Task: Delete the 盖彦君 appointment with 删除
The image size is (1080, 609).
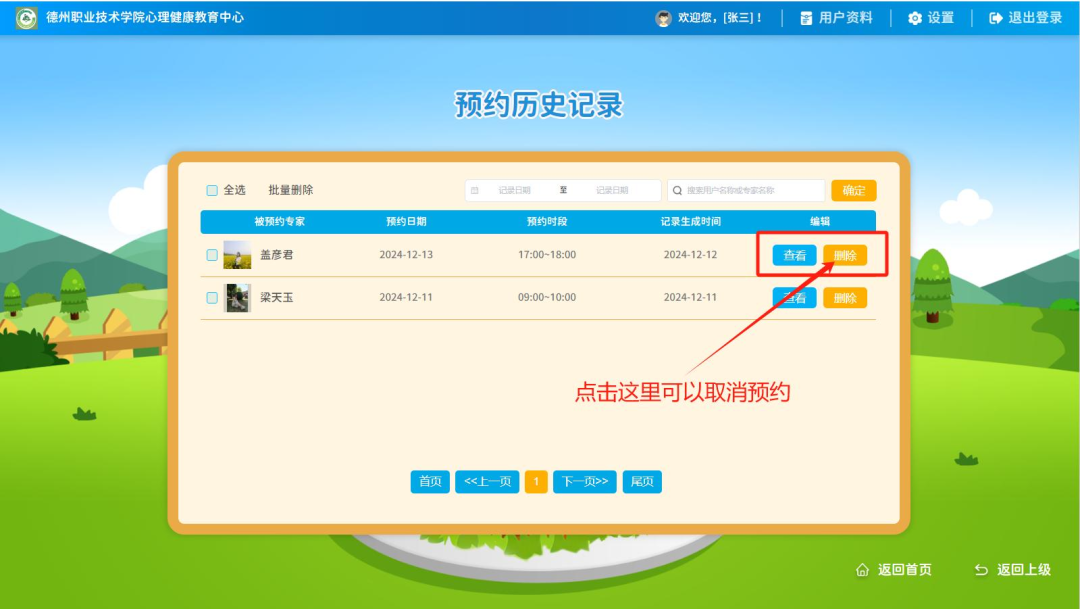Action: pos(845,256)
